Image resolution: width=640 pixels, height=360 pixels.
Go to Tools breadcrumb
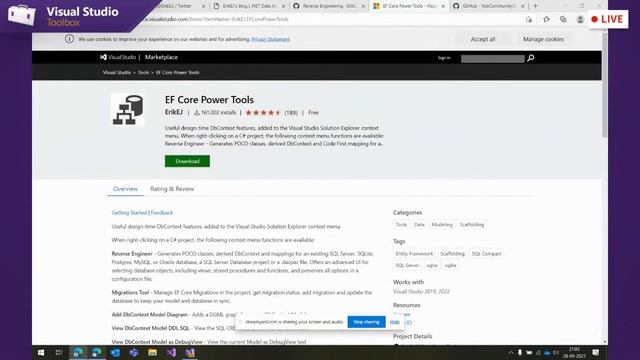143,72
